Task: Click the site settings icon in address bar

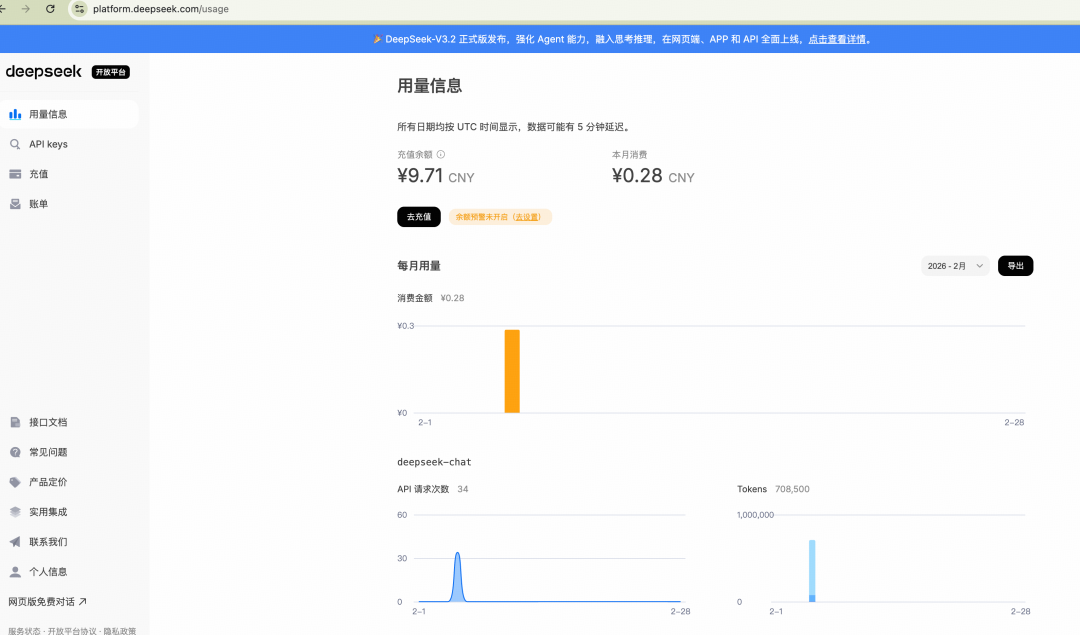Action: point(80,9)
